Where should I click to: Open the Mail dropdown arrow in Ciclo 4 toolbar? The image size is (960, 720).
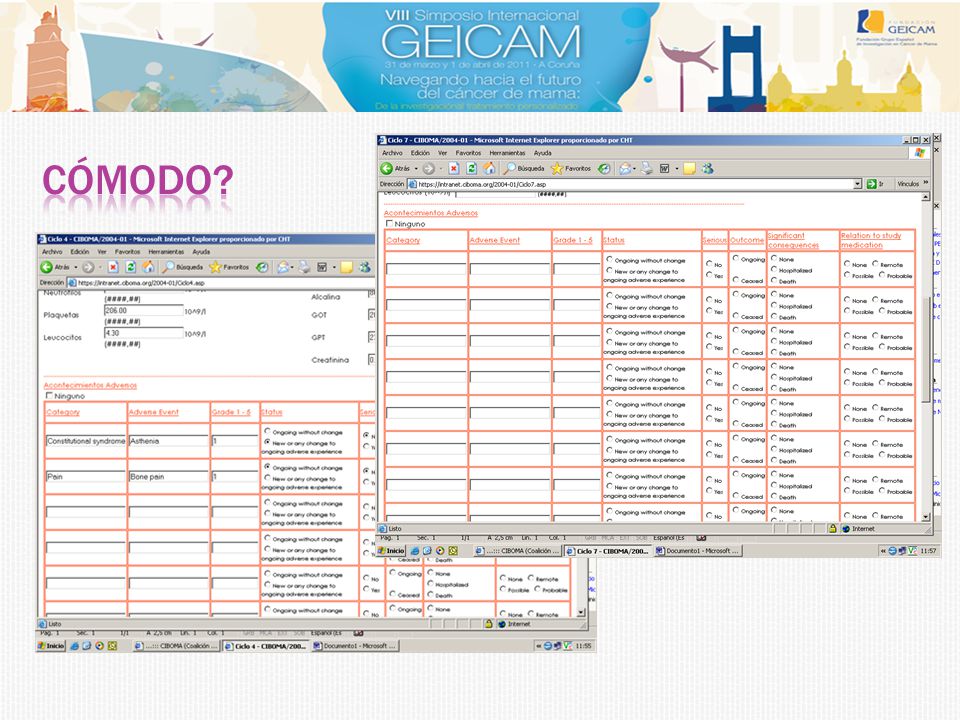tap(293, 267)
